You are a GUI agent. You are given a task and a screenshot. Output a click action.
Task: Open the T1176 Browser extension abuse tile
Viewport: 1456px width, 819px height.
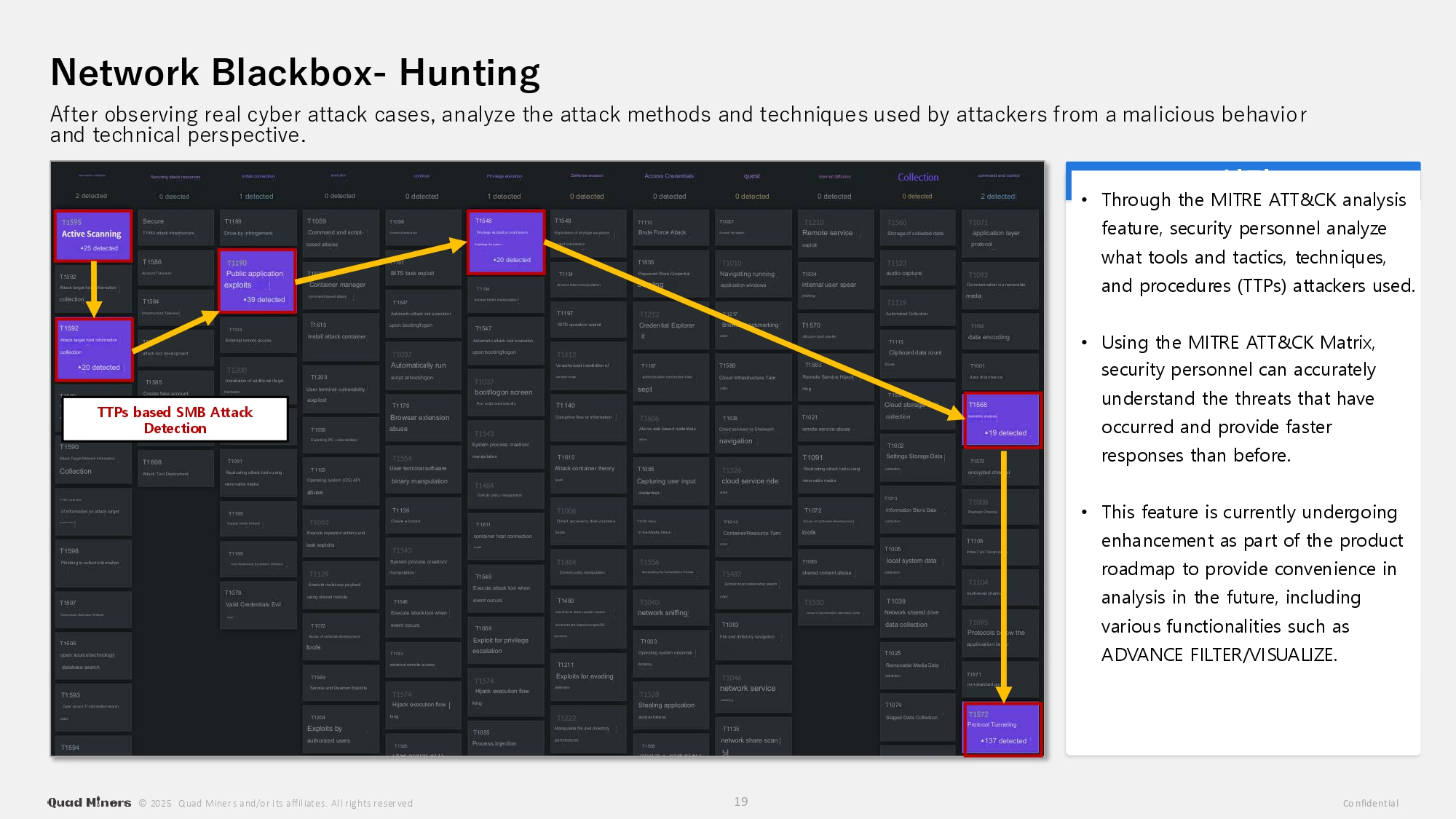coord(422,417)
